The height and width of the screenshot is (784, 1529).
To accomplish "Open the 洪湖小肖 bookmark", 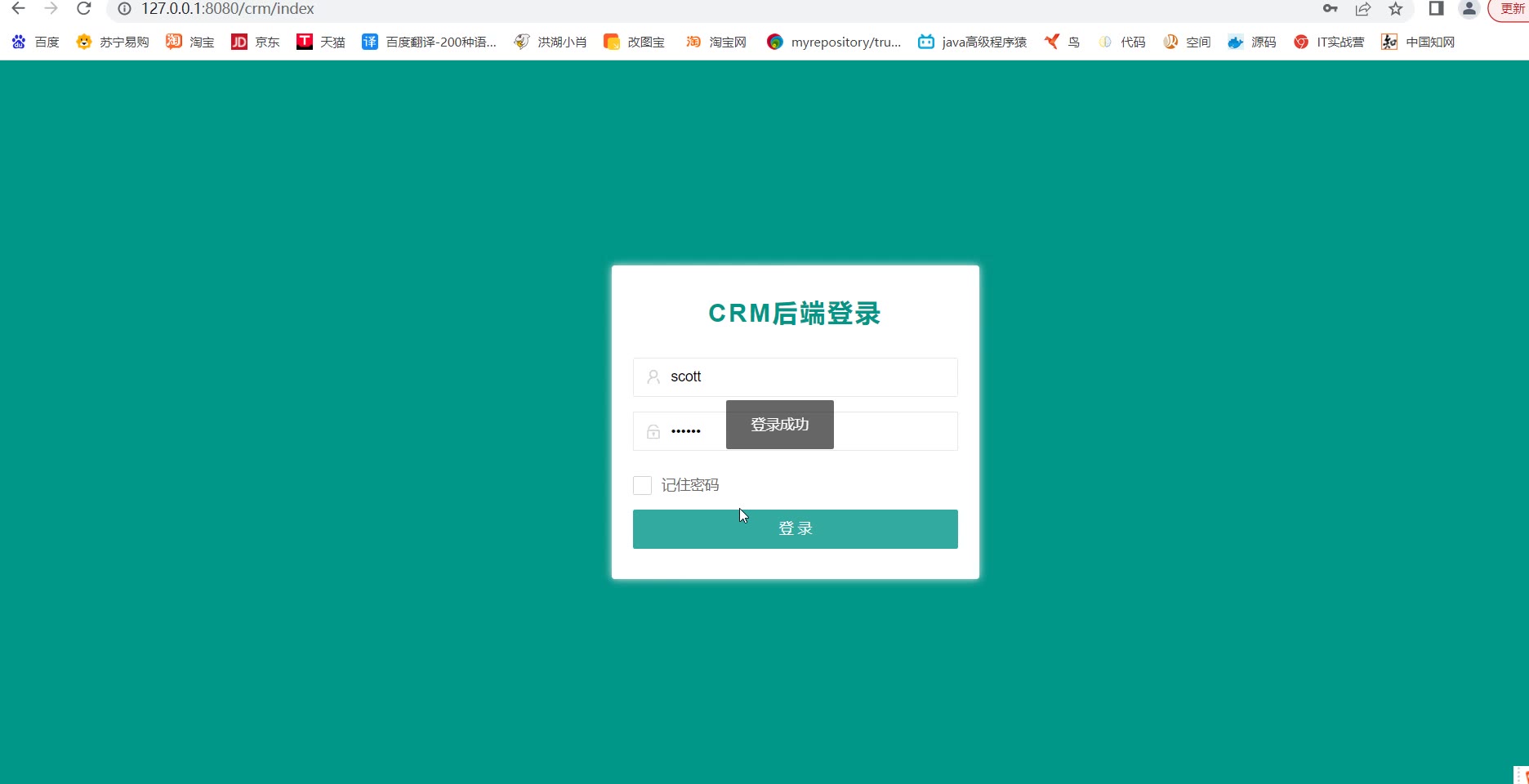I will 550,42.
